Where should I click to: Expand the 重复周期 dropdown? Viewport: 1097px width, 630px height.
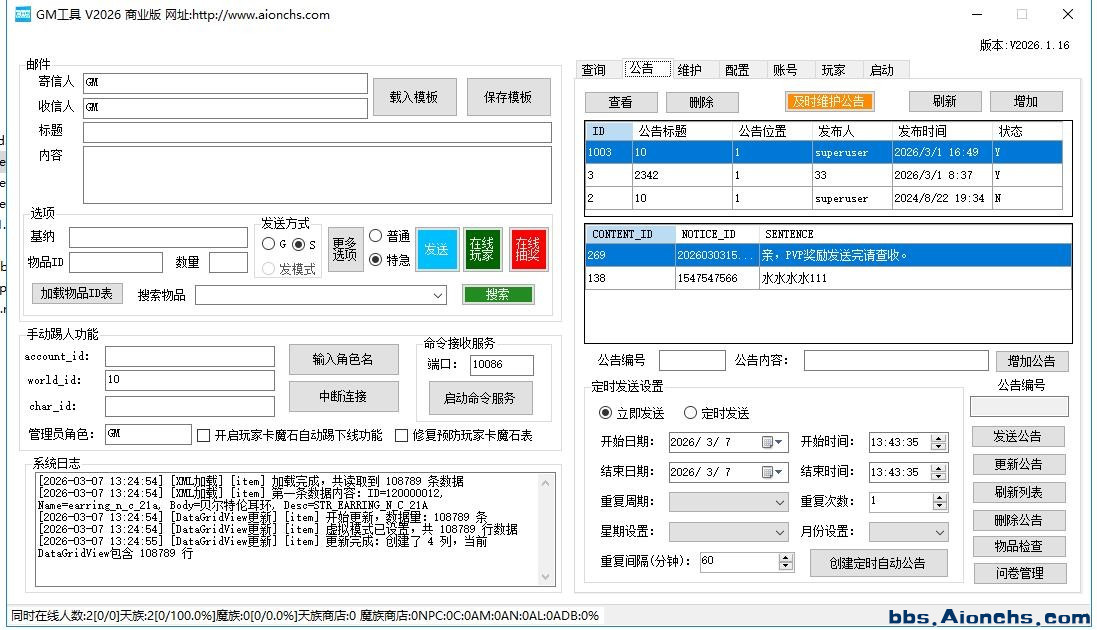click(x=780, y=502)
